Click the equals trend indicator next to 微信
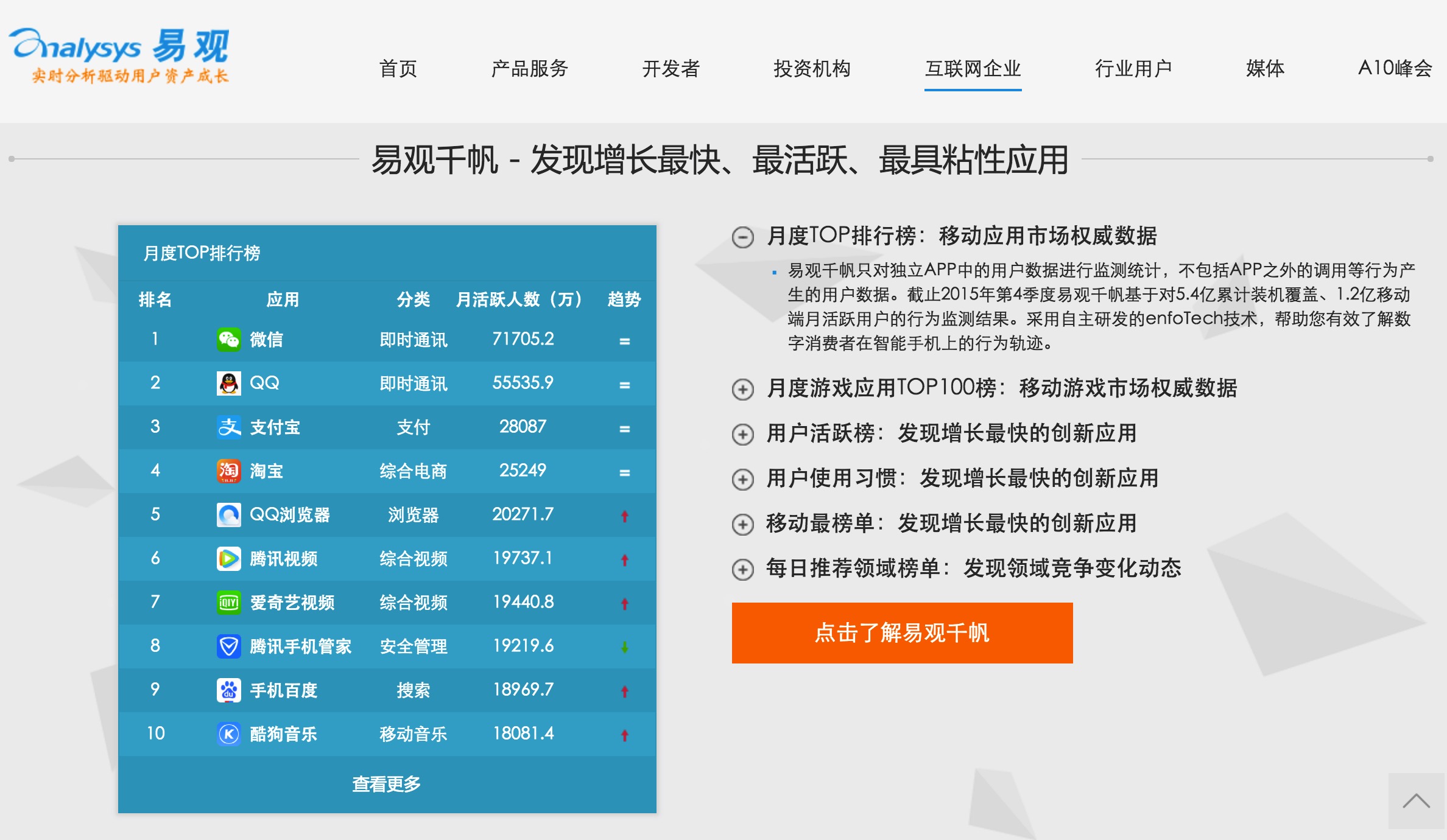1447x840 pixels. tap(624, 340)
